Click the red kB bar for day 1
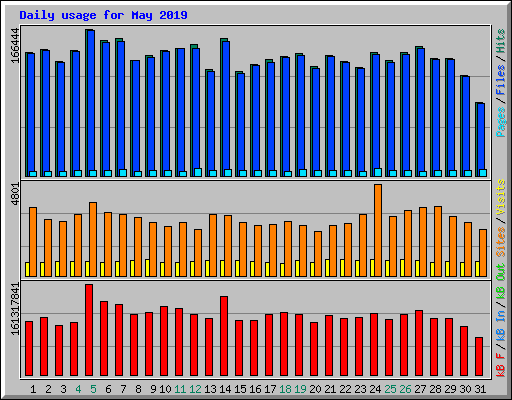Image resolution: width=512 pixels, height=400 pixels. (29, 349)
